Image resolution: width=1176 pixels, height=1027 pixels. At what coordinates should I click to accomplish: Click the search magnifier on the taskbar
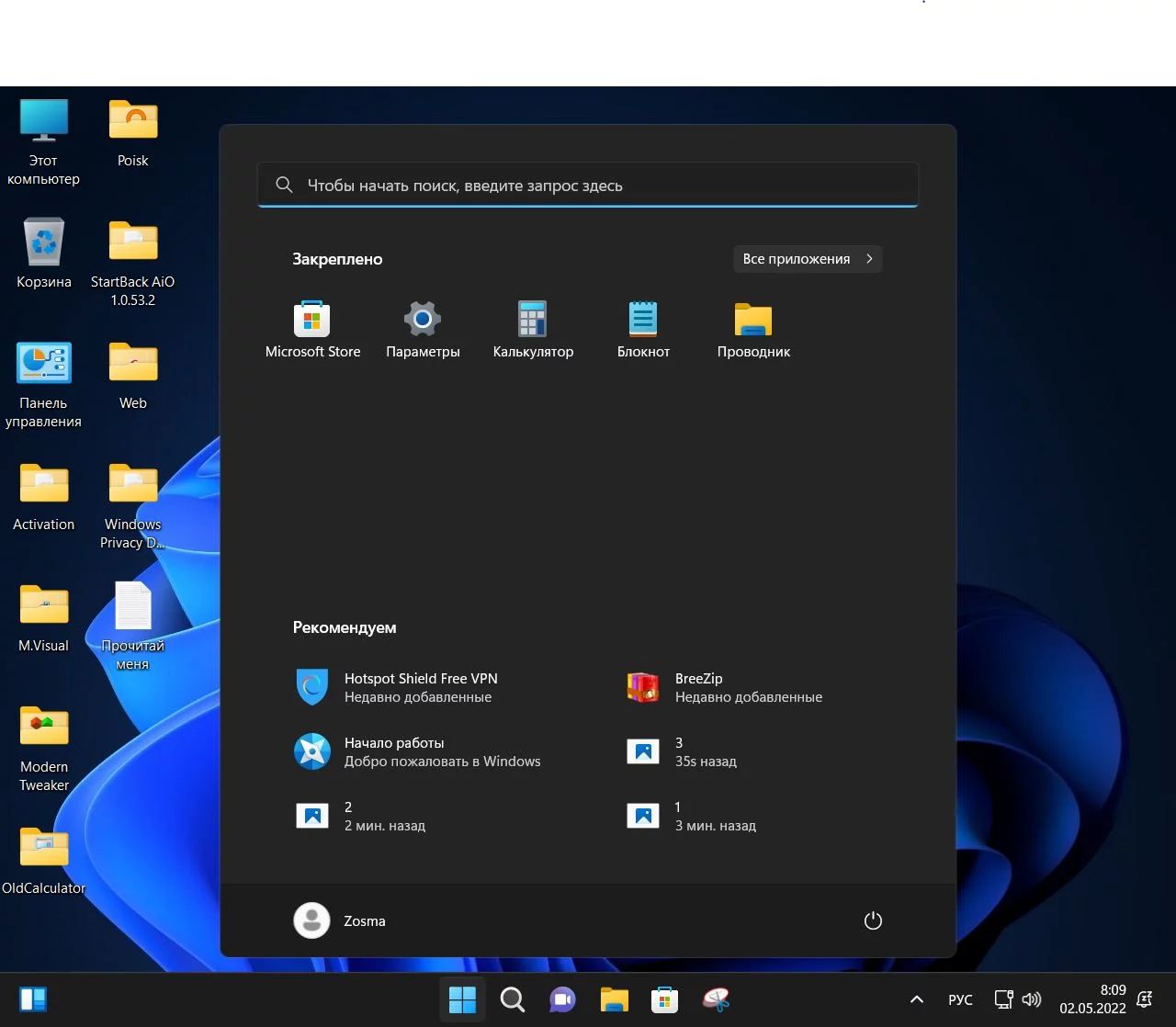[x=512, y=999]
